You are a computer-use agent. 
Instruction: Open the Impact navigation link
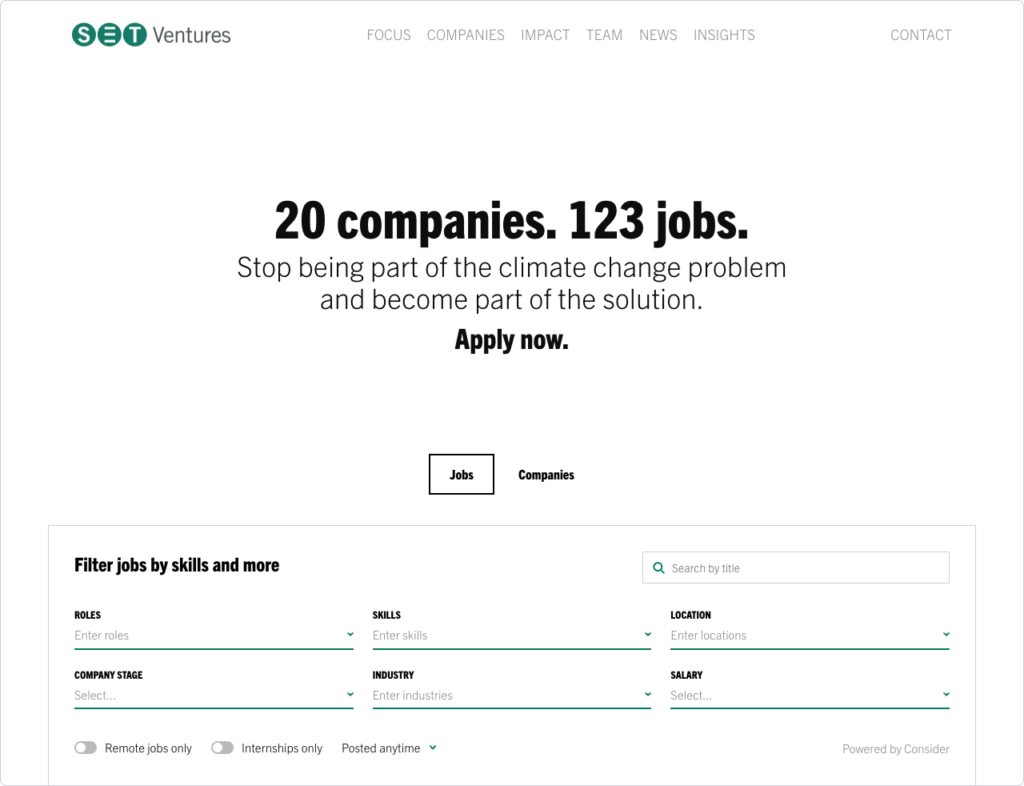coord(545,35)
